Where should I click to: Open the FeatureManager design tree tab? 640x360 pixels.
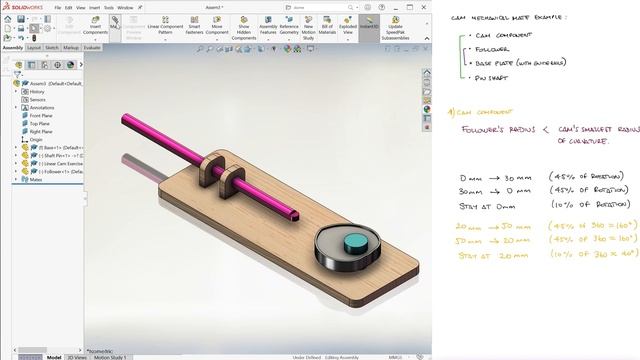pyautogui.click(x=19, y=65)
